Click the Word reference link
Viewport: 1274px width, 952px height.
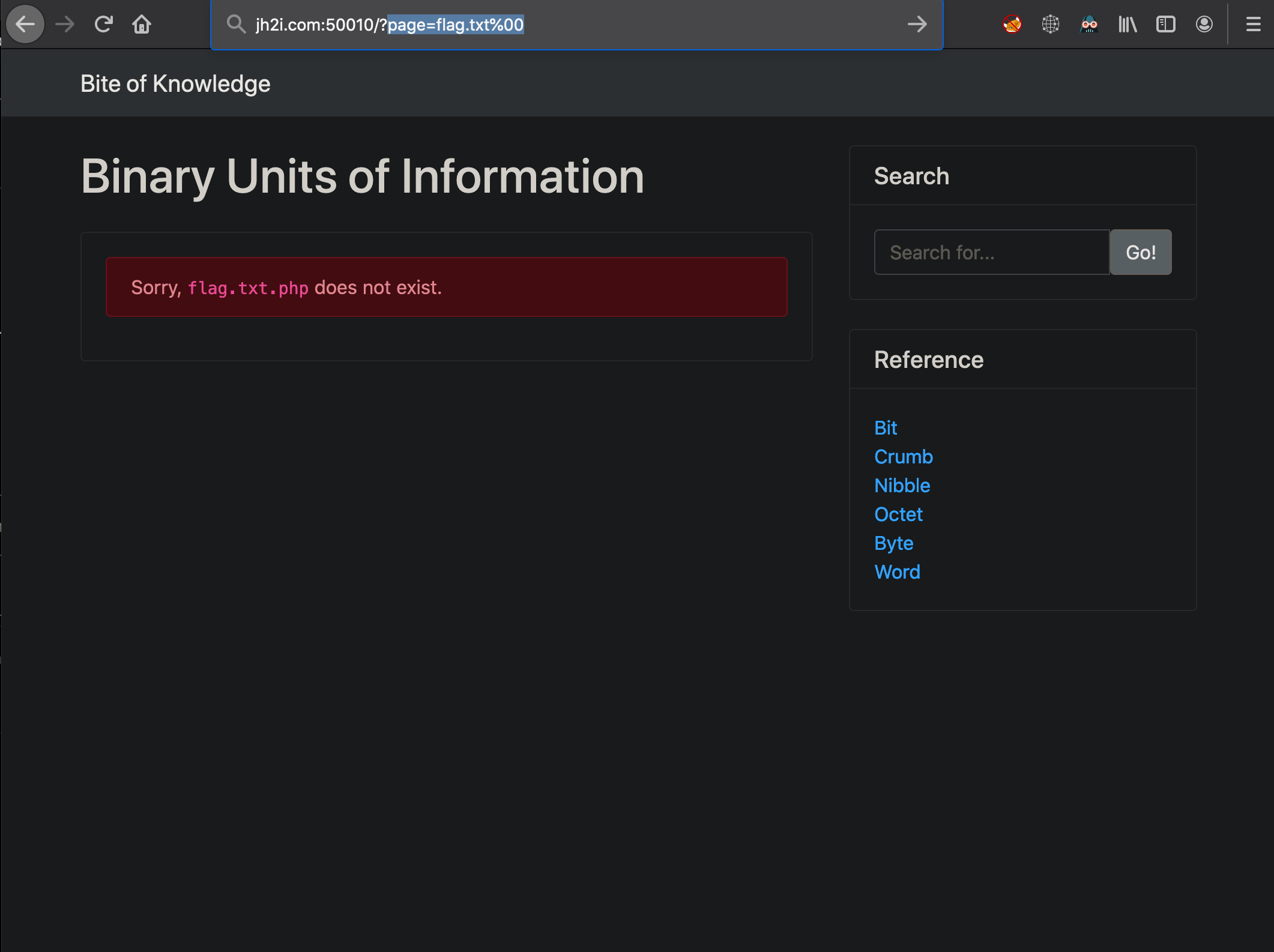tap(897, 571)
